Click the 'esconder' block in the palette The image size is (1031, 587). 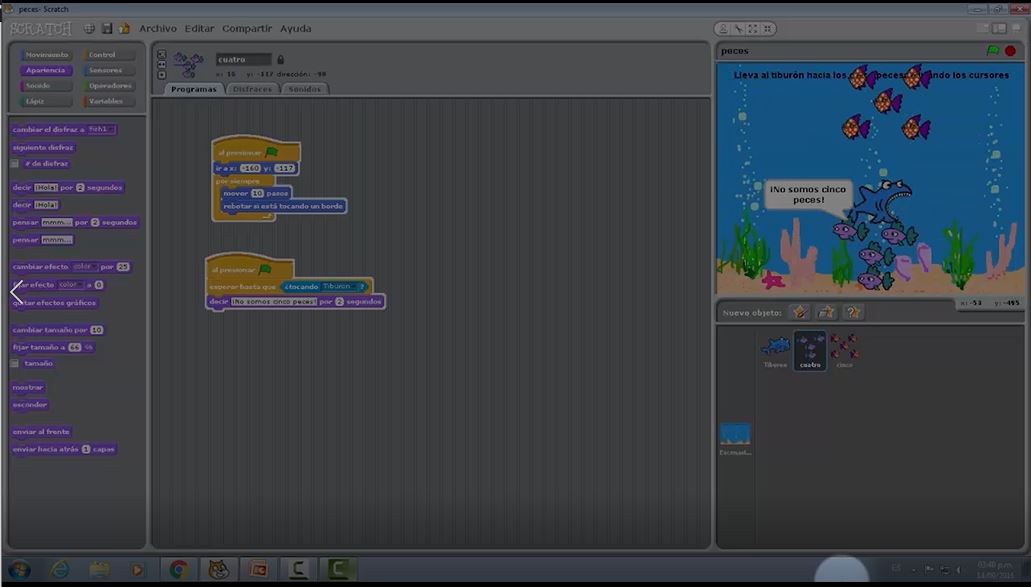click(x=30, y=405)
